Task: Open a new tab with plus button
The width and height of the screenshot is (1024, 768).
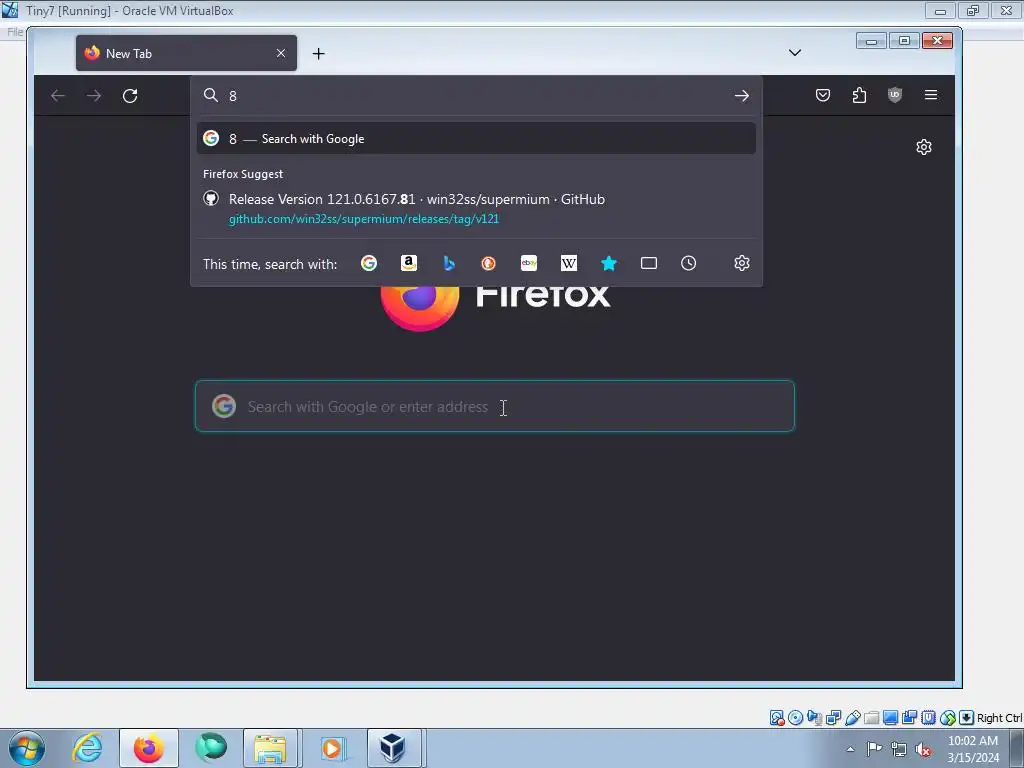Action: [x=319, y=54]
